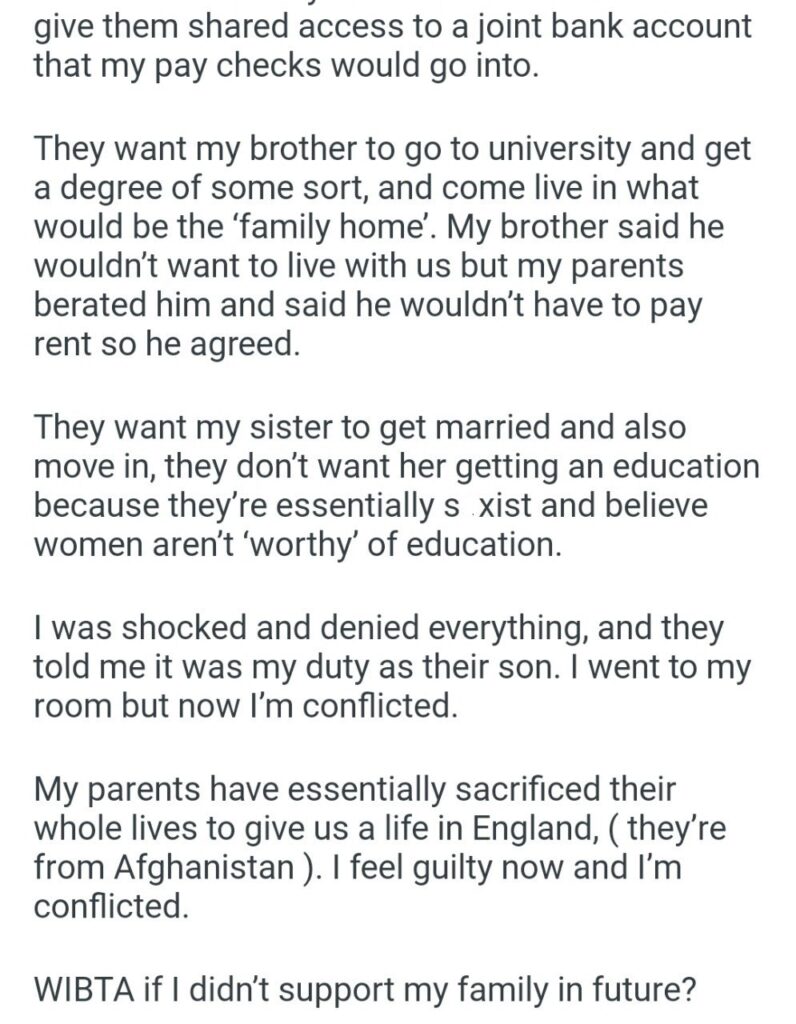Click the words 'room but now I'm conflicted'
This screenshot has width=796, height=1024.
(245, 705)
